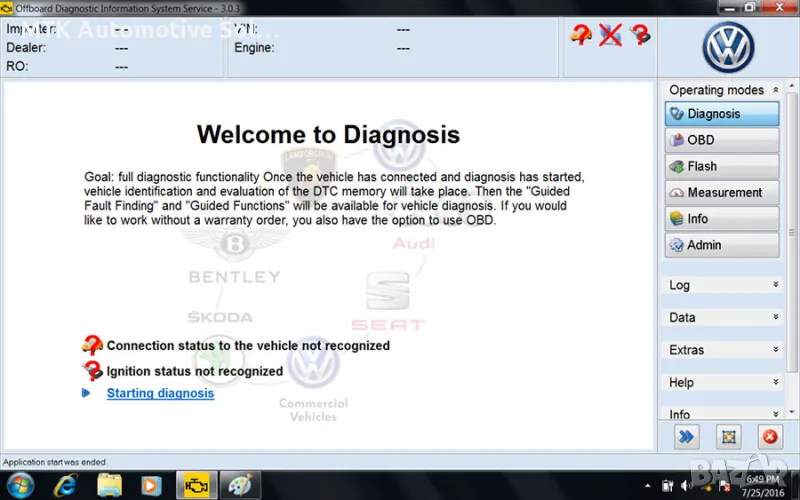Launch Internet Explorer from the taskbar

(65, 485)
